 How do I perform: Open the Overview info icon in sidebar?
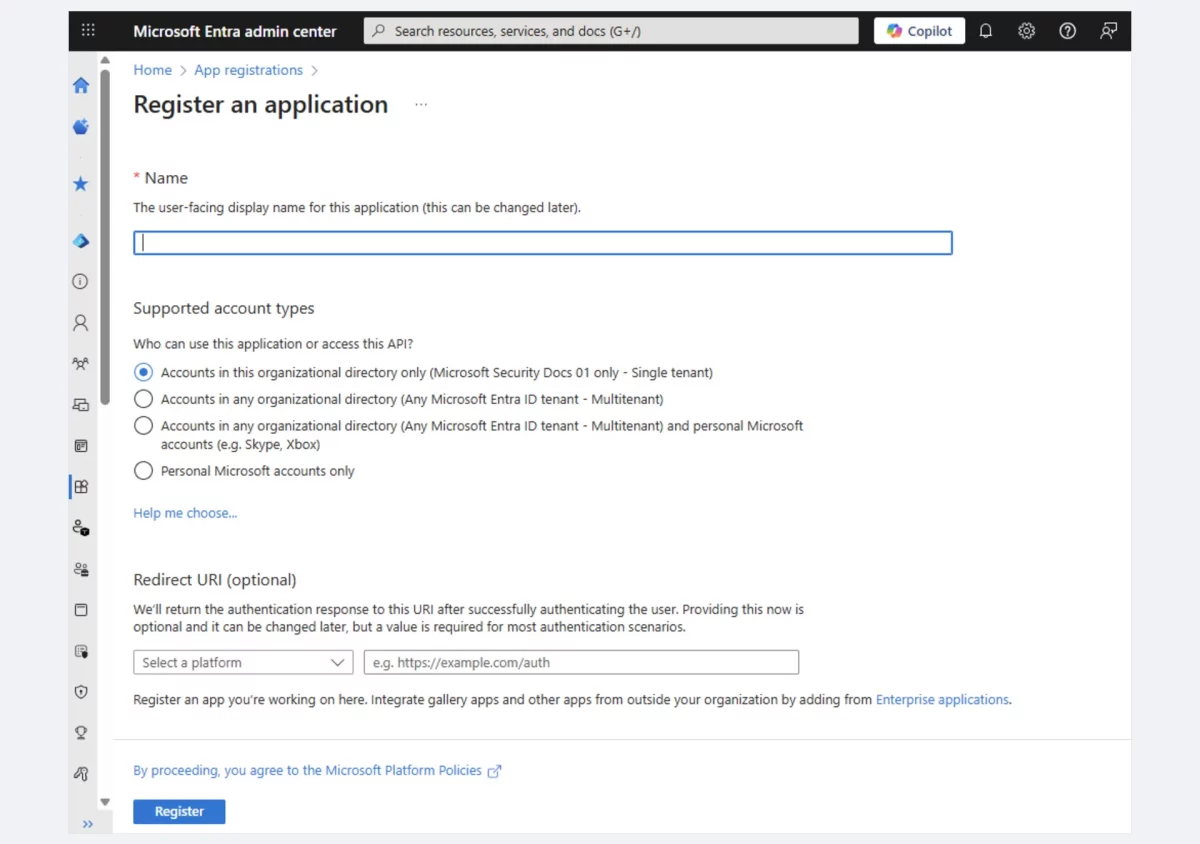[81, 282]
